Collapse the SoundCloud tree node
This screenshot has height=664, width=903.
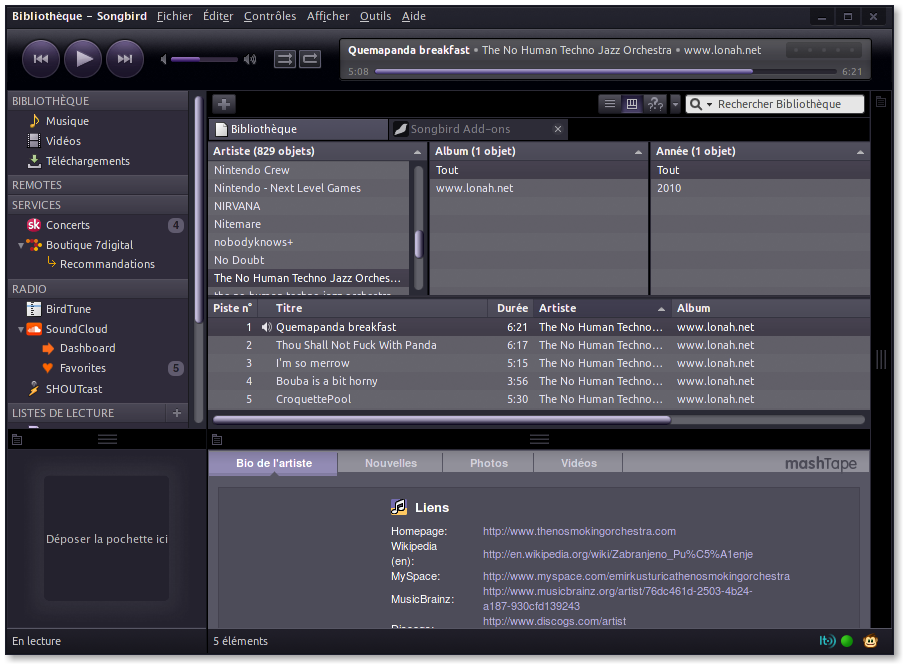tap(21, 329)
